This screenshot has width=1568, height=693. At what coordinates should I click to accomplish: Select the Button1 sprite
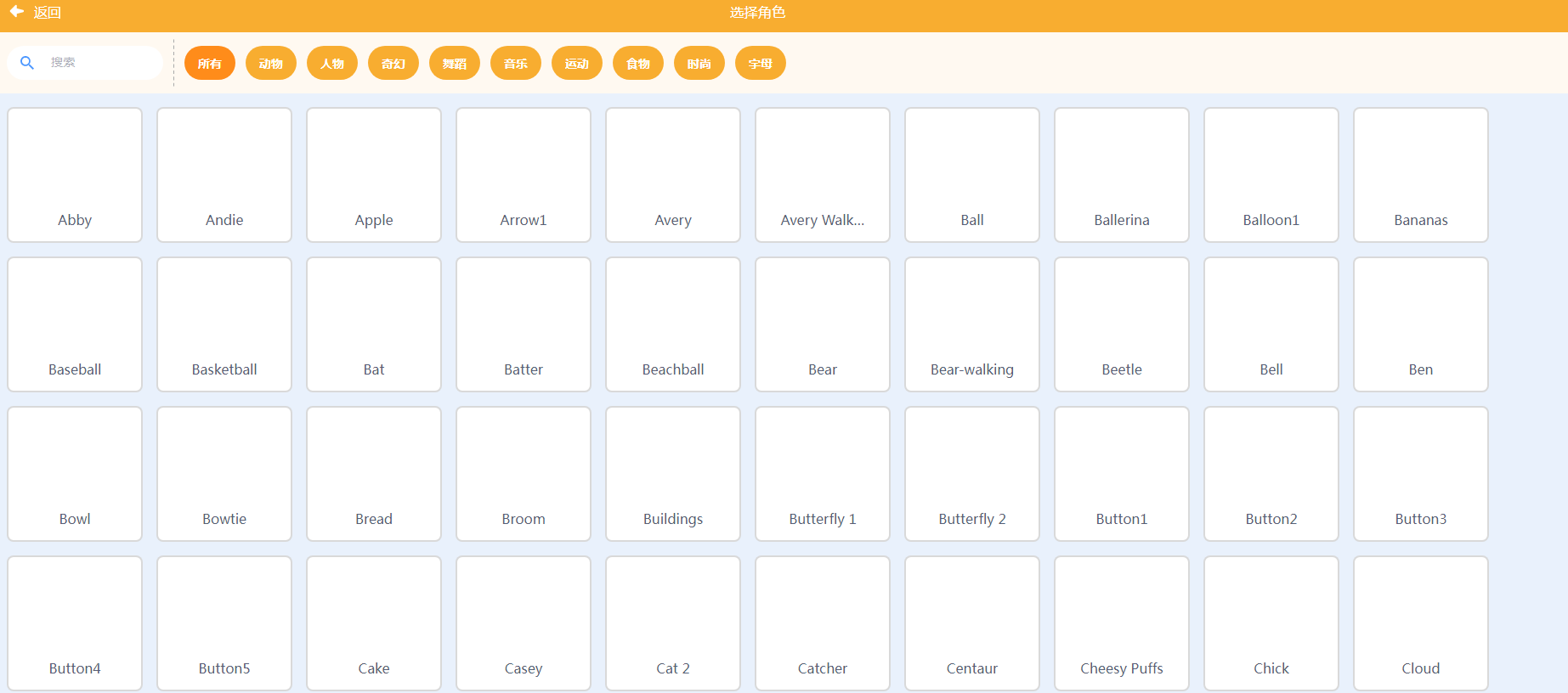point(1122,474)
